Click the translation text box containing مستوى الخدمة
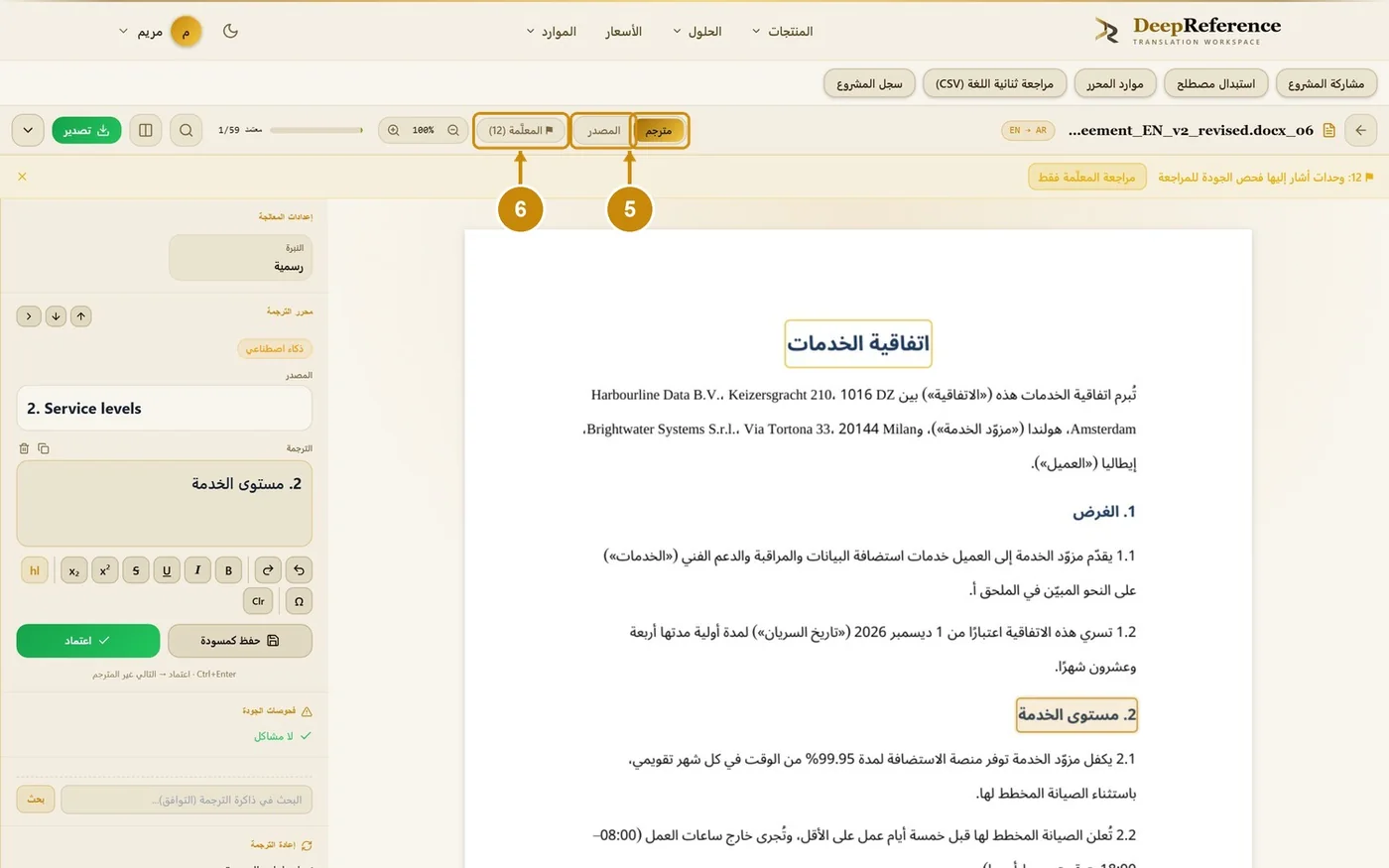This screenshot has height=868, width=1389. tap(165, 503)
